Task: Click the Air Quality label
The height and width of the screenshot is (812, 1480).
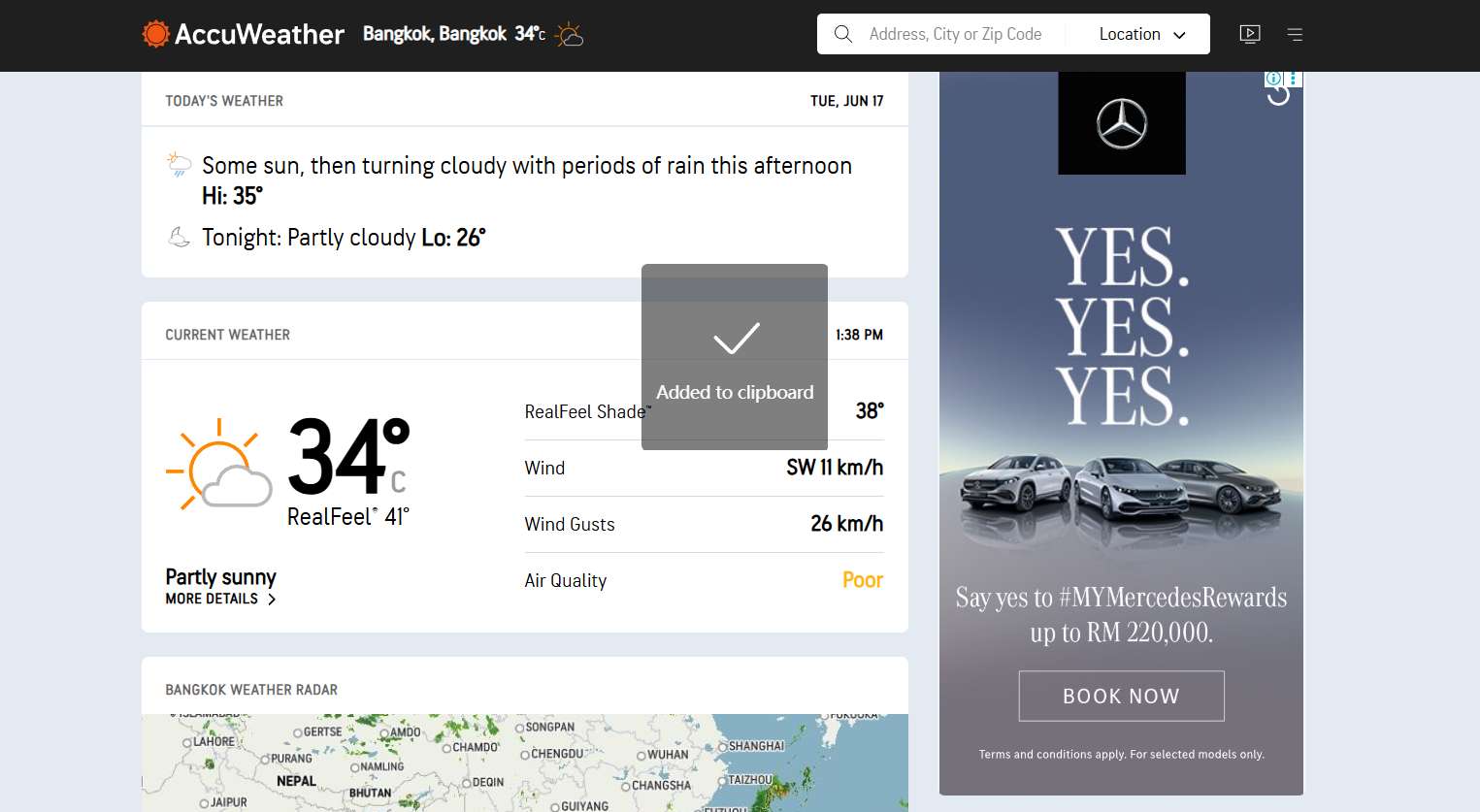Action: pos(566,580)
